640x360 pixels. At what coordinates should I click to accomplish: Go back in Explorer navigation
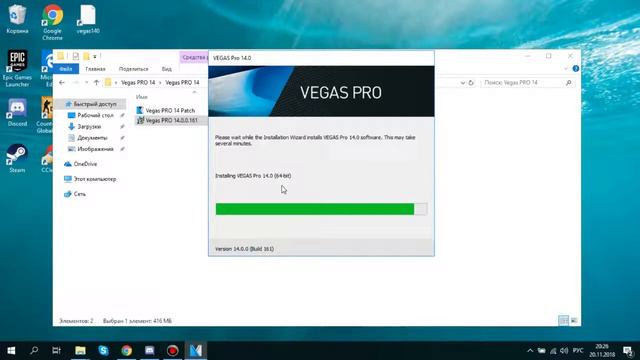click(62, 82)
